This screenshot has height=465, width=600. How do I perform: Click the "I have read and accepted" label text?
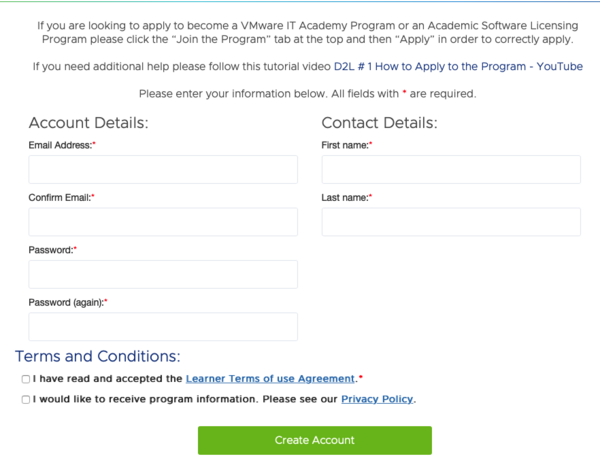(107, 379)
